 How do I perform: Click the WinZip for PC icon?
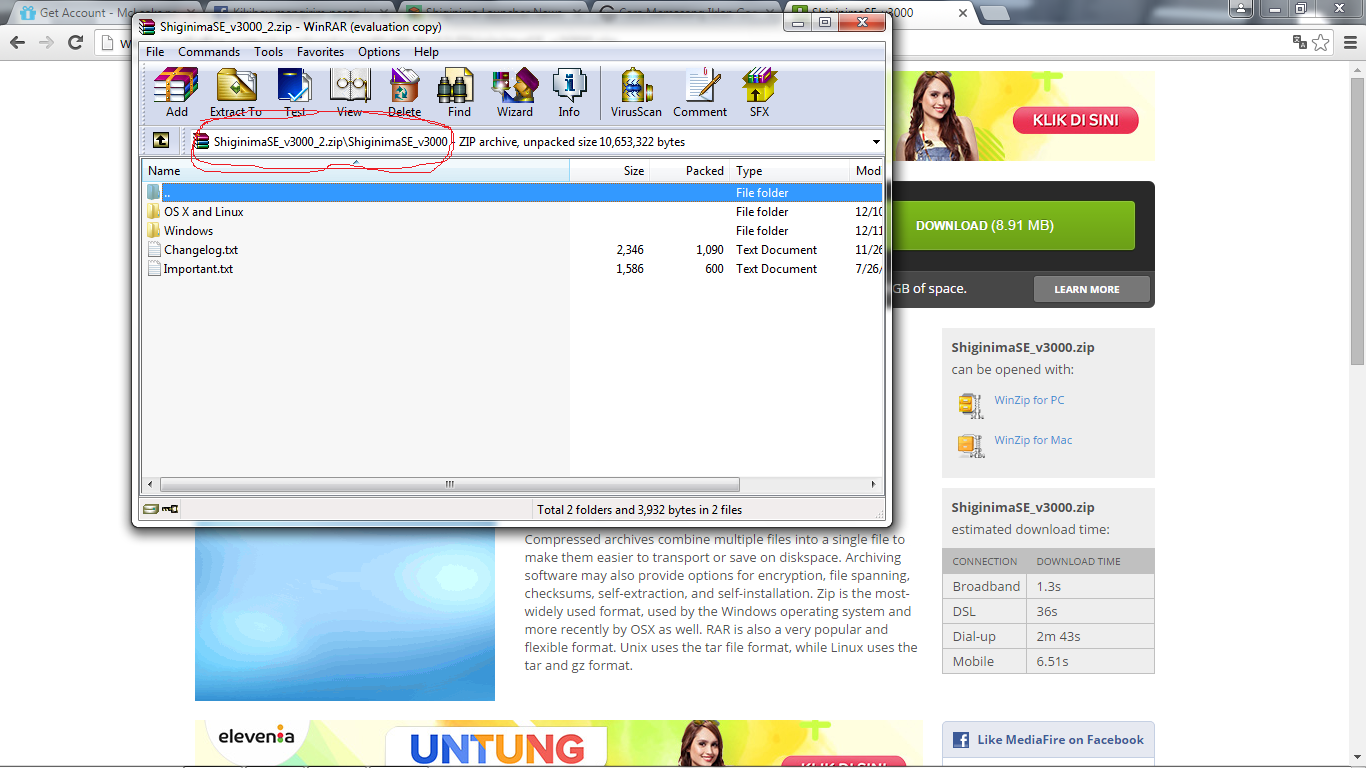click(x=970, y=404)
